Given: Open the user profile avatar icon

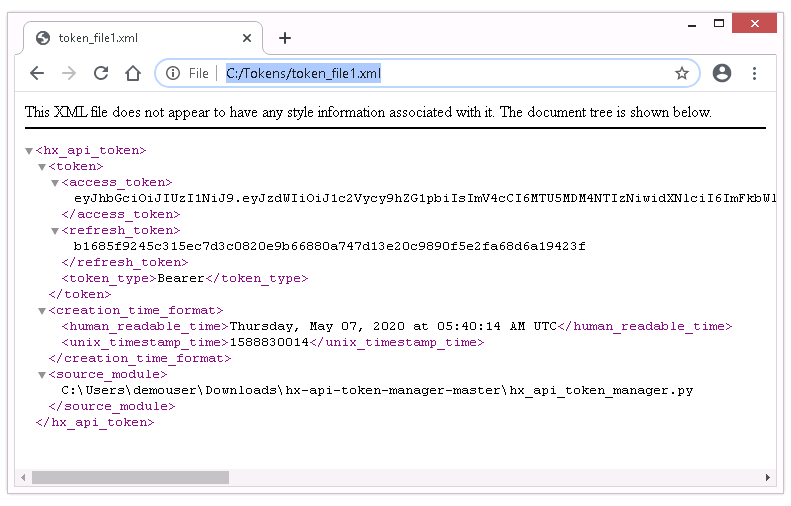Looking at the screenshot, I should [x=721, y=74].
